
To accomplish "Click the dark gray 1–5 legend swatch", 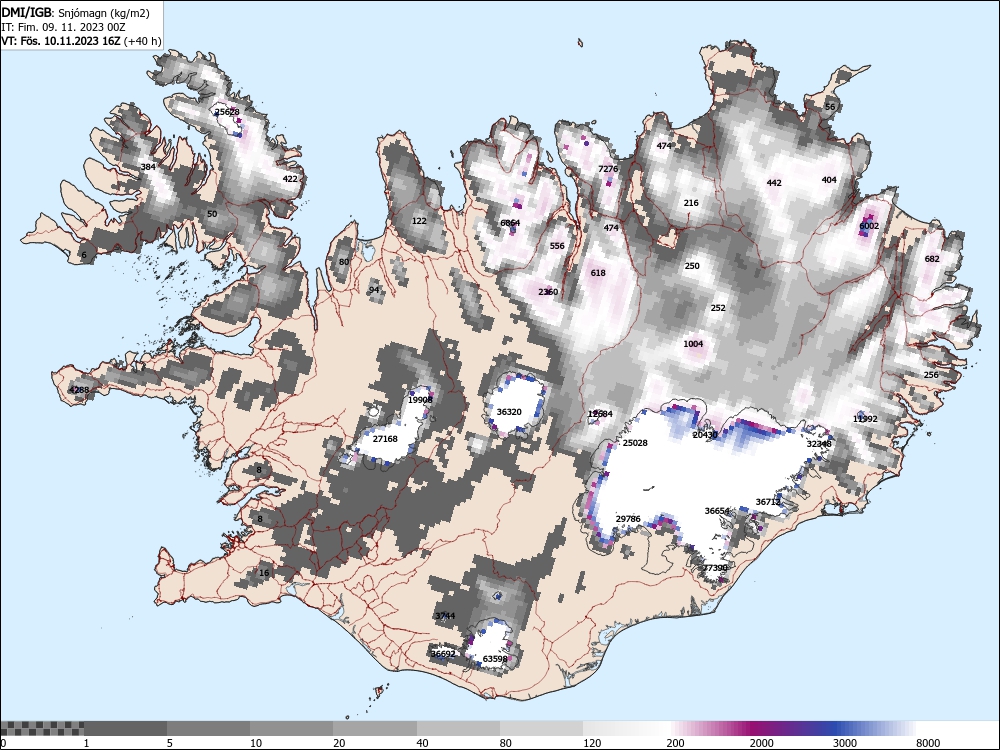I will coord(125,728).
